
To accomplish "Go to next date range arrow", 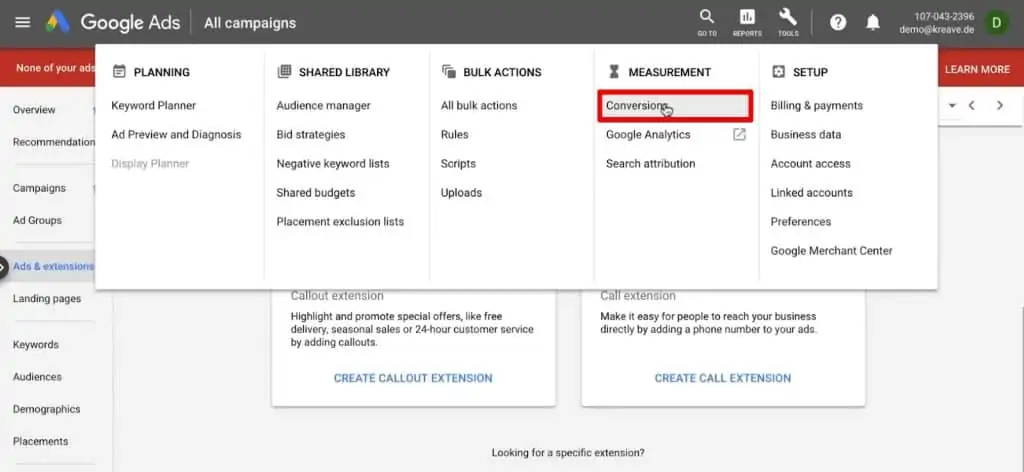I will [1000, 105].
